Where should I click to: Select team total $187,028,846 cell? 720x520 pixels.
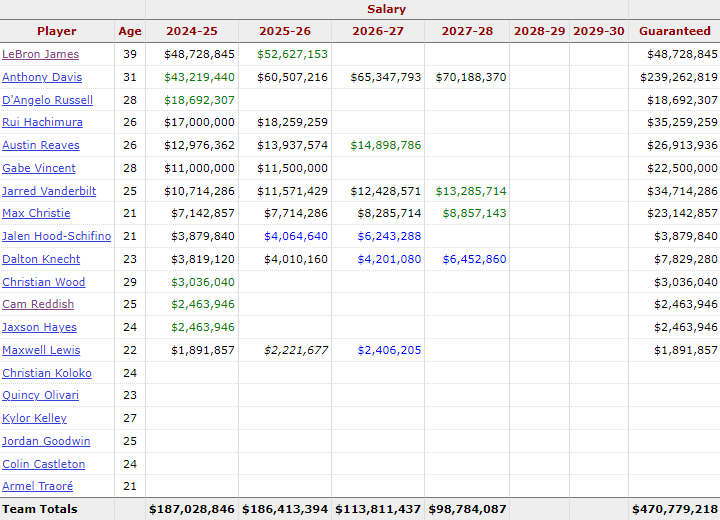(x=192, y=509)
